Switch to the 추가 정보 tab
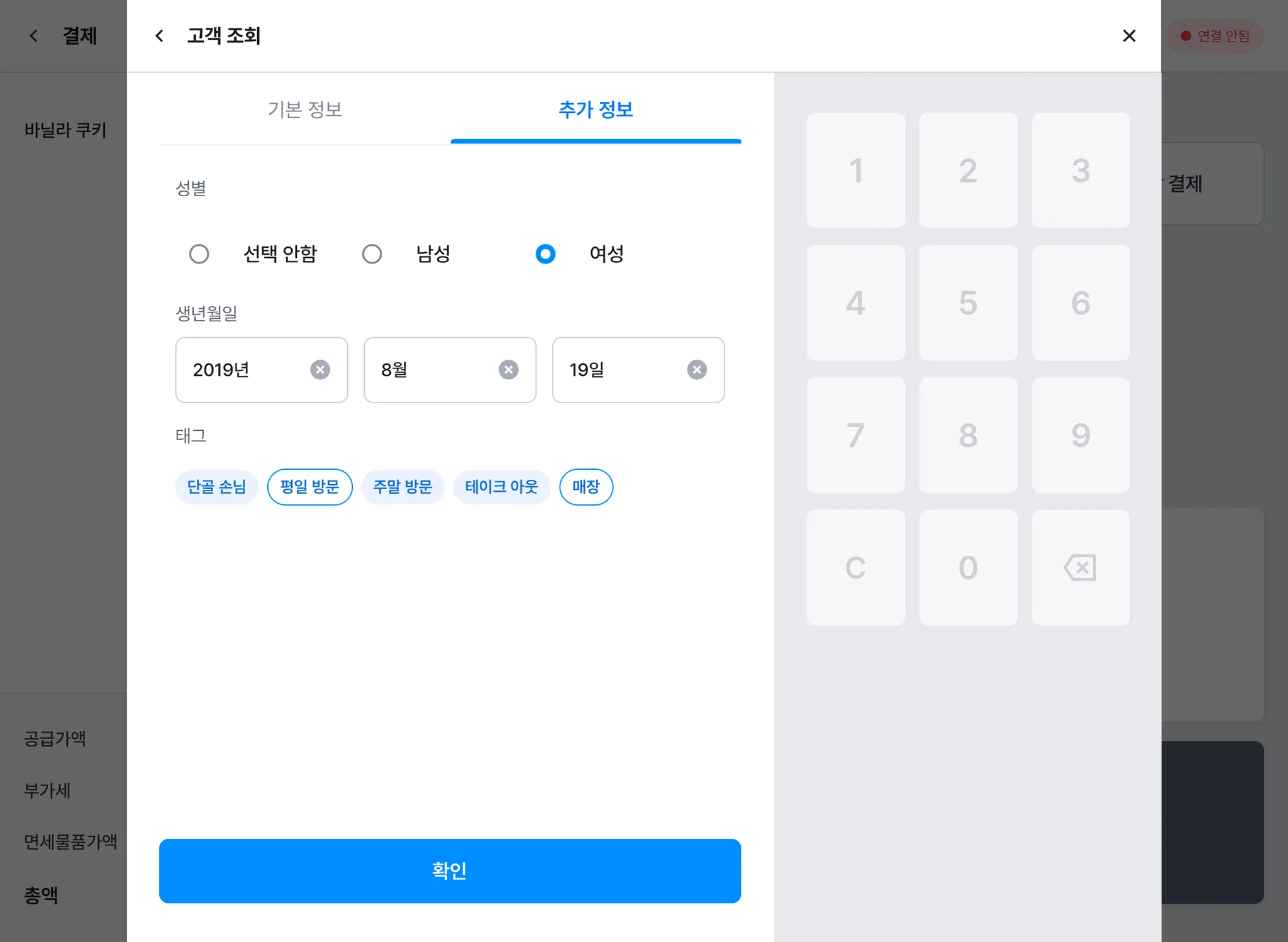This screenshot has width=1288, height=942. click(596, 110)
